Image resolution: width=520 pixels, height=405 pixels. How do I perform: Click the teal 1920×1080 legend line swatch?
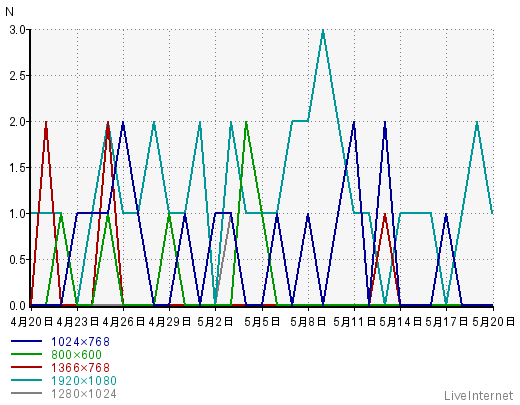click(x=26, y=380)
